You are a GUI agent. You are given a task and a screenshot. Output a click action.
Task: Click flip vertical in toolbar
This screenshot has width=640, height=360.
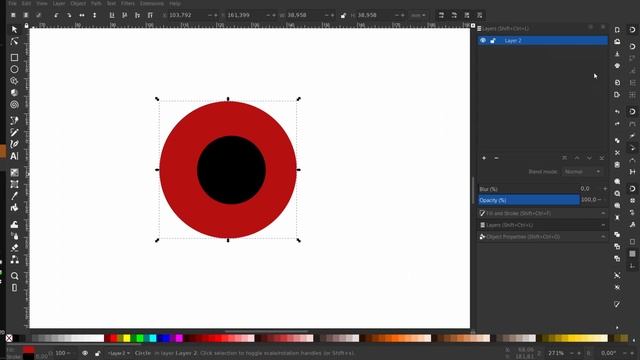[x=94, y=15]
